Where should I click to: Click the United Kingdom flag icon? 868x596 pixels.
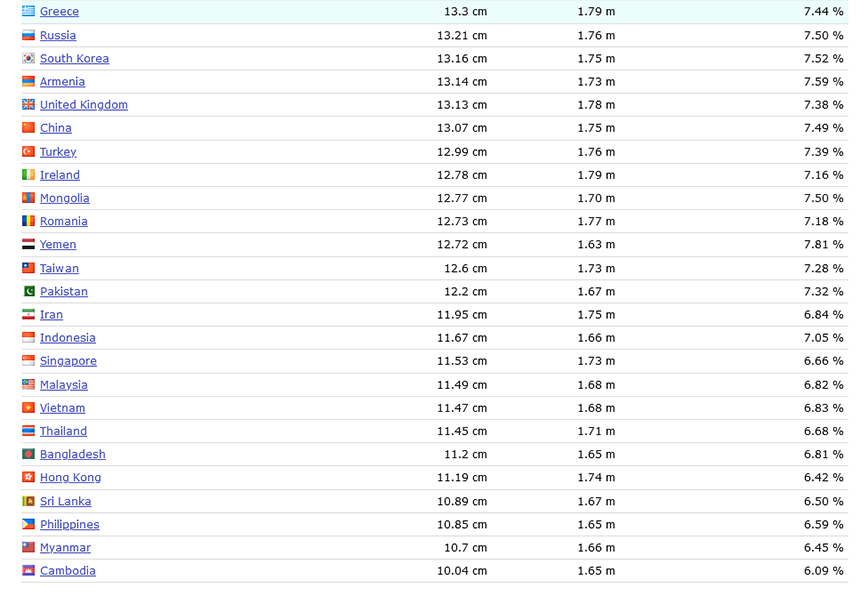tap(28, 104)
